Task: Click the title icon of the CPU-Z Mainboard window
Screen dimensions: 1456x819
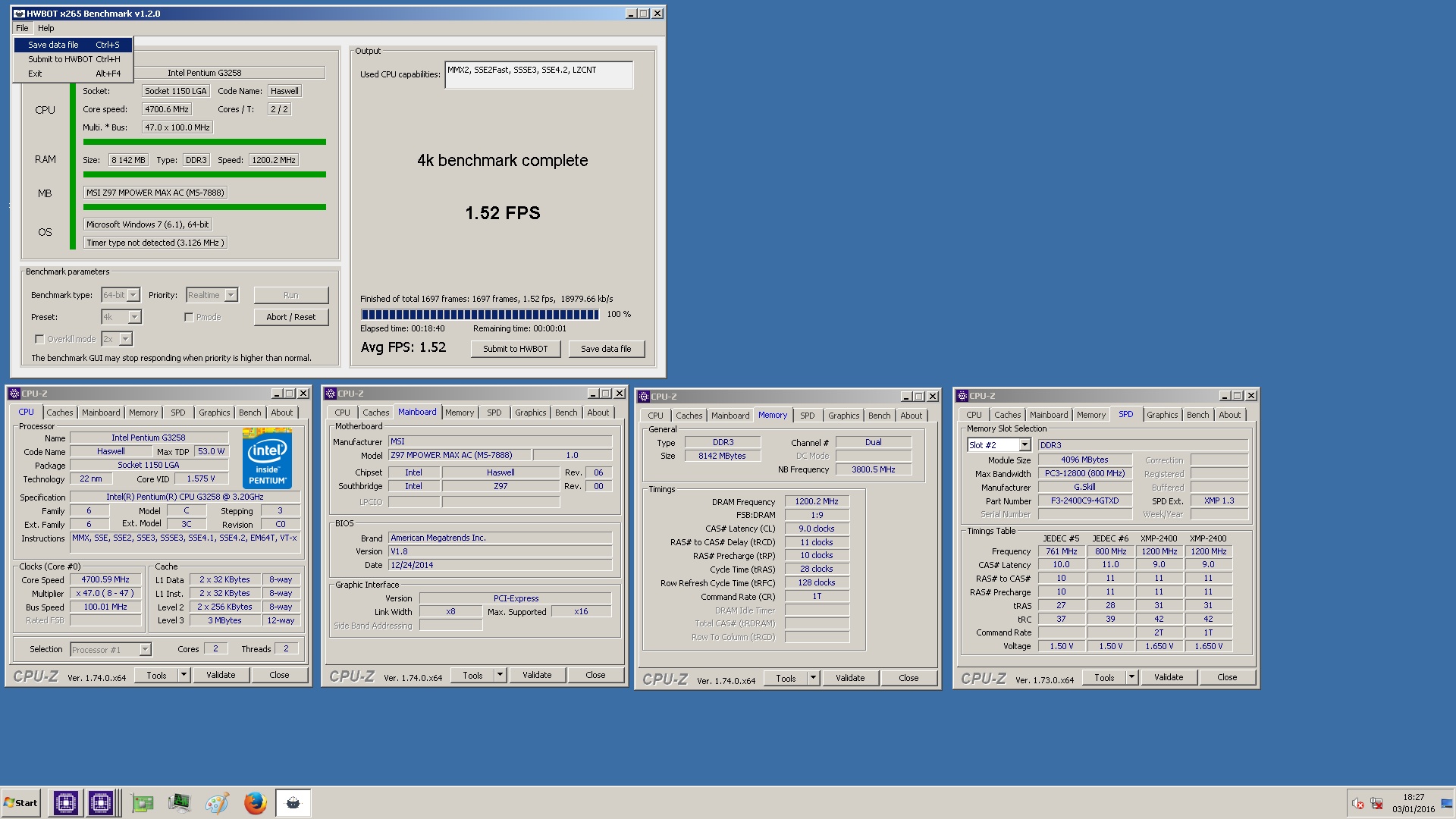Action: [330, 394]
